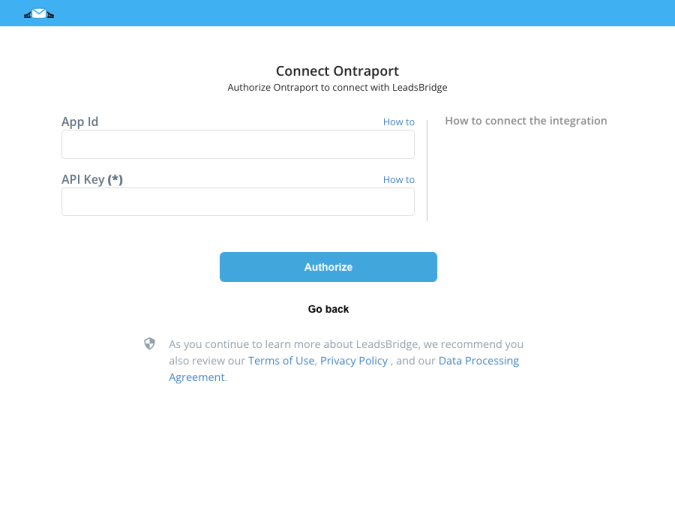Click the LeadsBridge logo in header
Screen dimensions: 675x525
39,14
